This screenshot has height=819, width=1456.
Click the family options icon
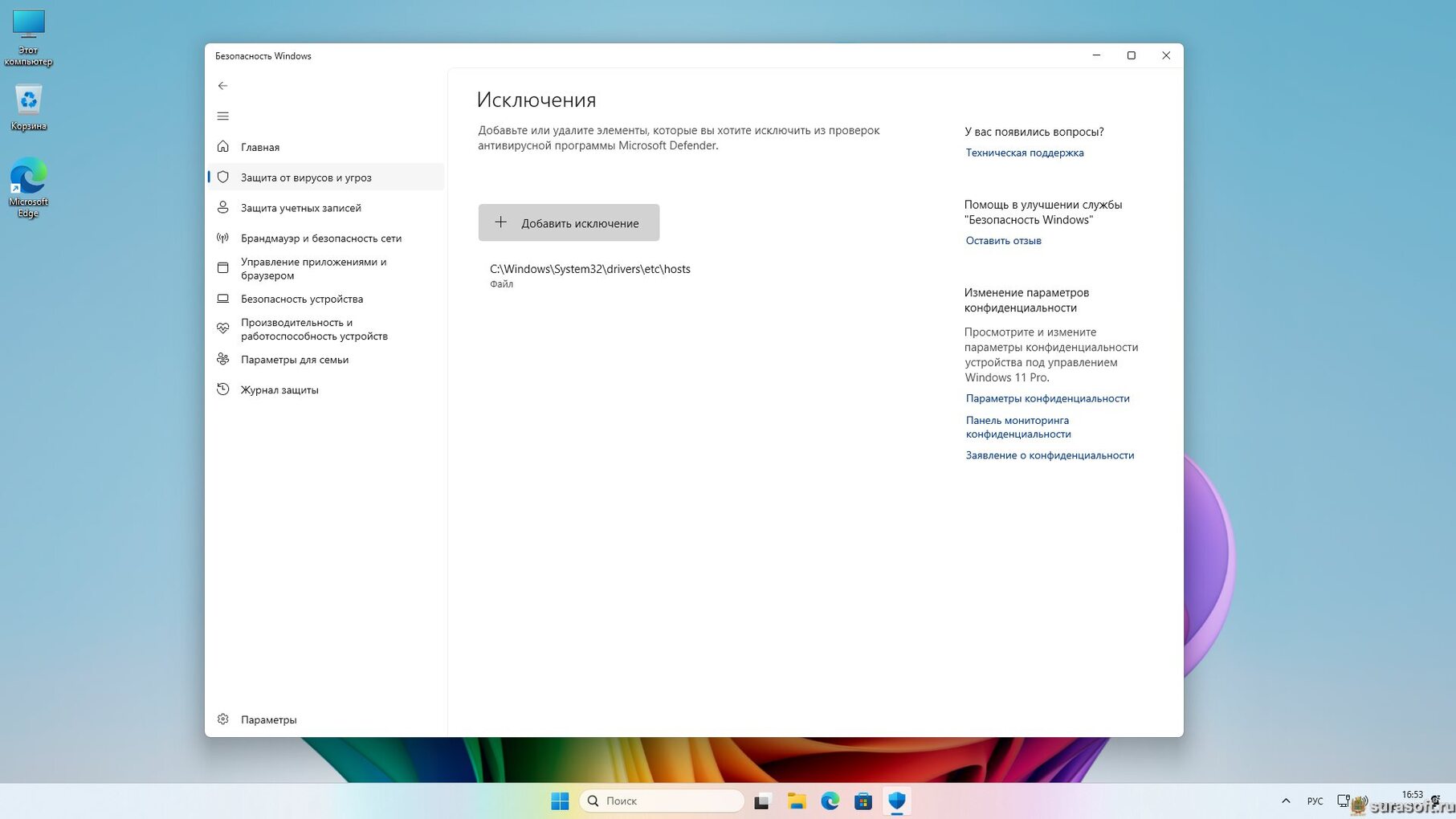223,360
